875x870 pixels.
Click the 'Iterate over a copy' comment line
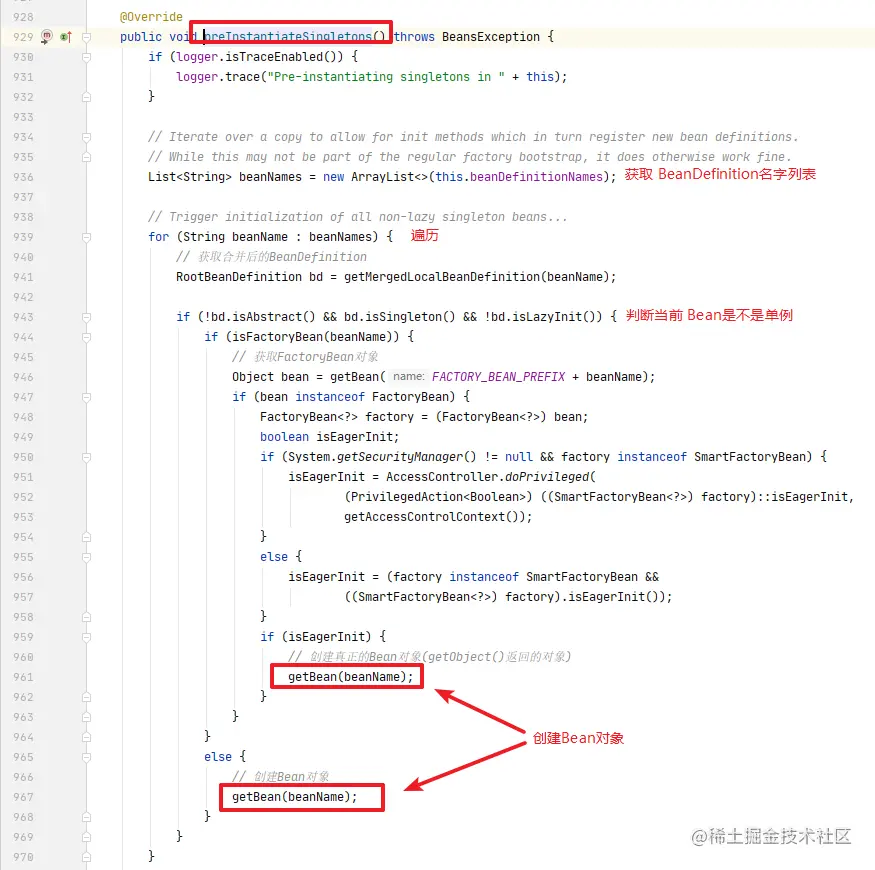click(x=473, y=137)
